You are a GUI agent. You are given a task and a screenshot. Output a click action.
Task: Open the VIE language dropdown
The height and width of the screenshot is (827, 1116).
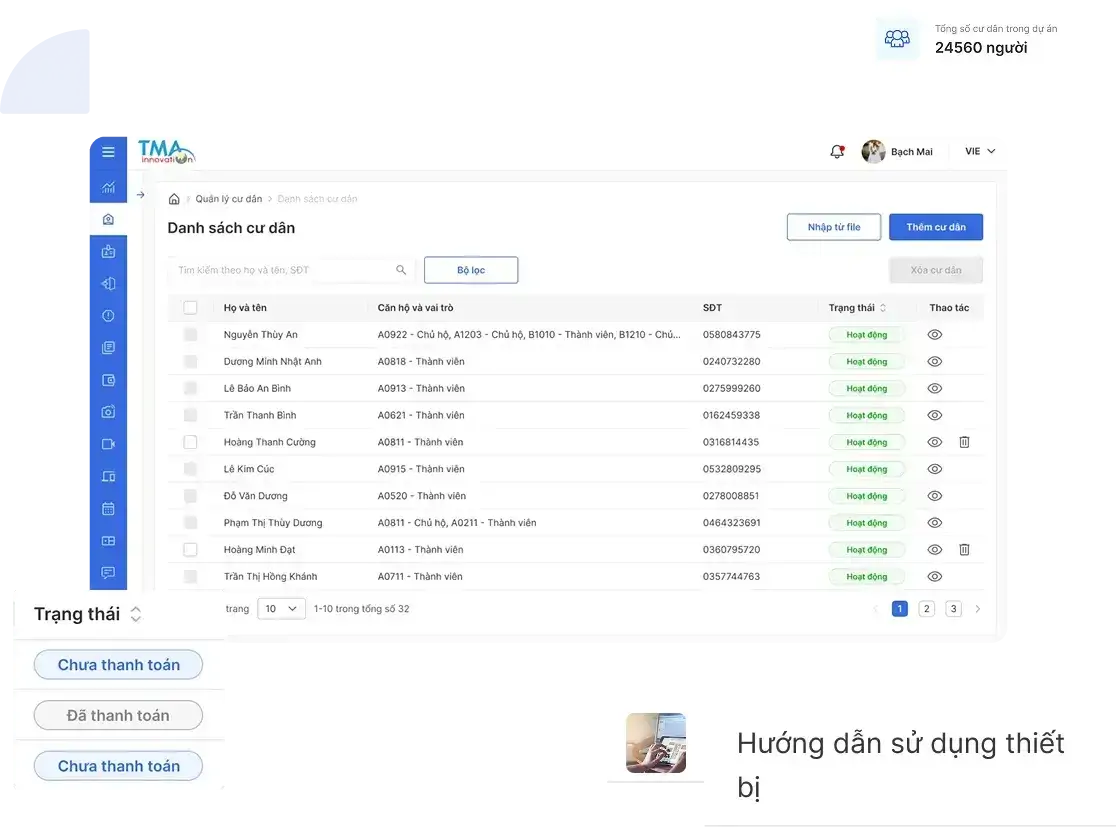[980, 151]
